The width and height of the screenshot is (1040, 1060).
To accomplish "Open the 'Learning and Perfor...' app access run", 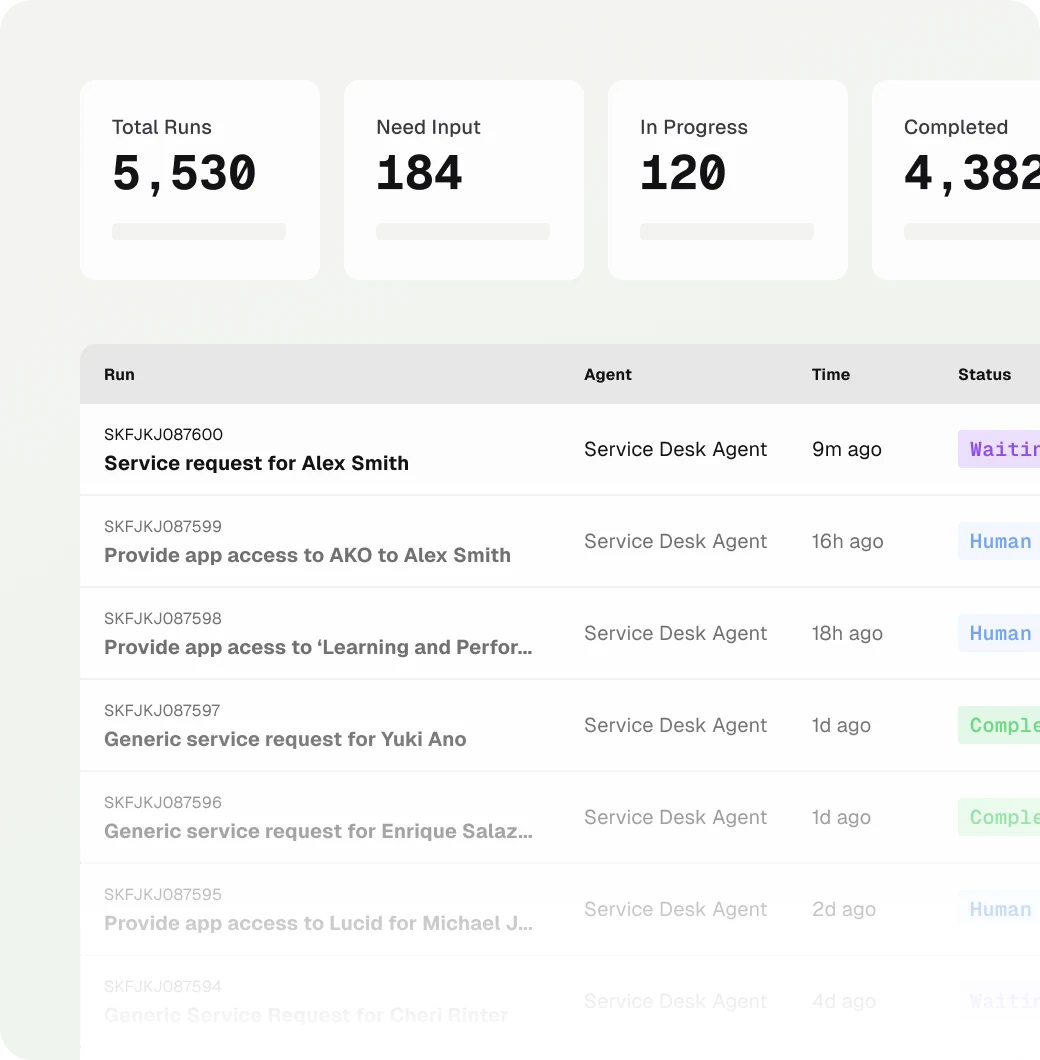I will pyautogui.click(x=318, y=647).
